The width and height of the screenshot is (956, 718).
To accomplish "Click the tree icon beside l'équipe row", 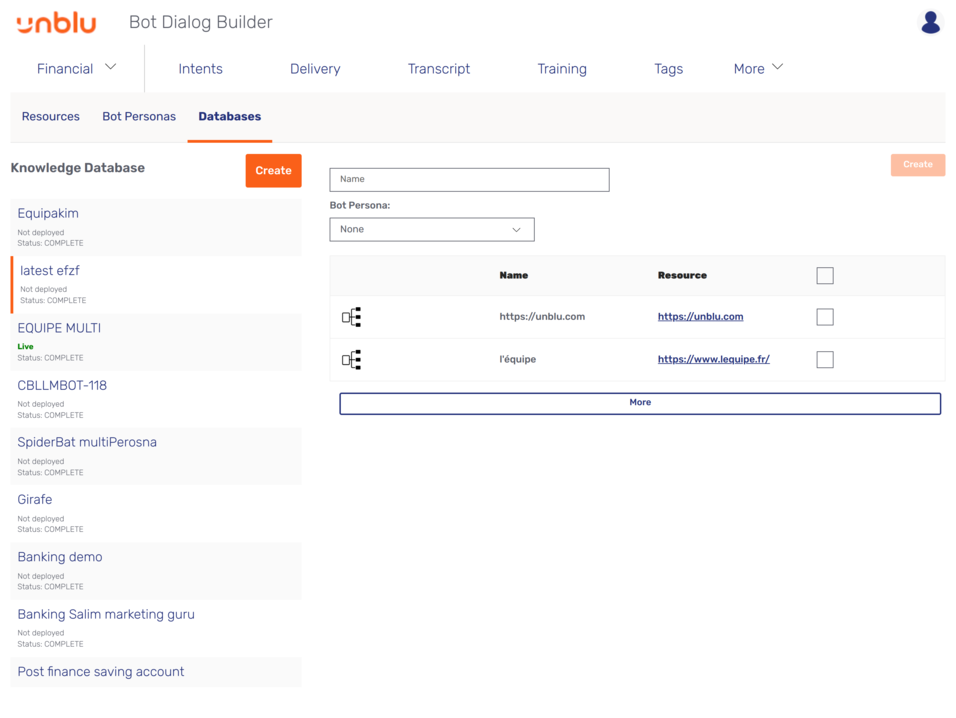I will [x=352, y=358].
